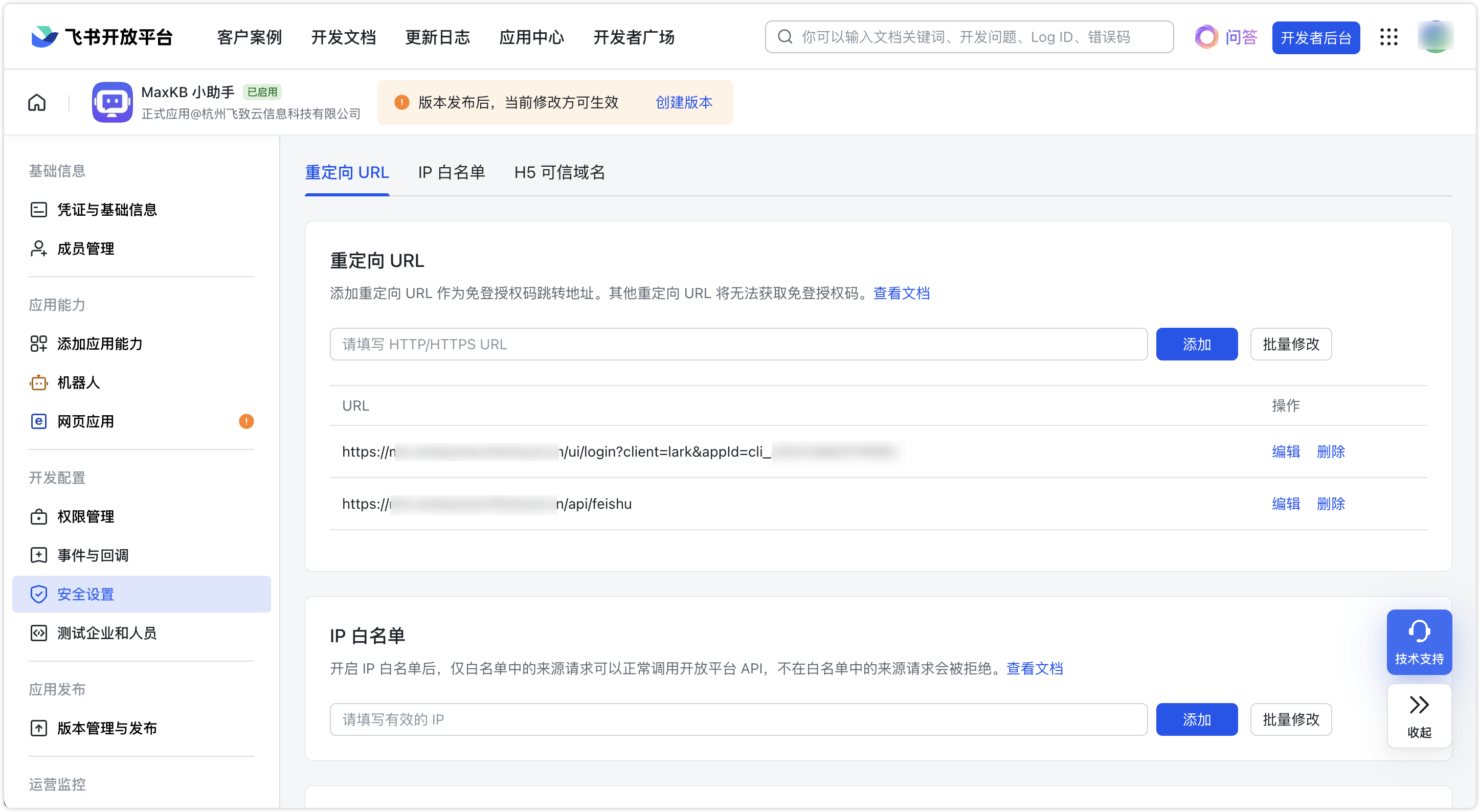Delete the /api/feishu redirect URL

click(x=1332, y=504)
